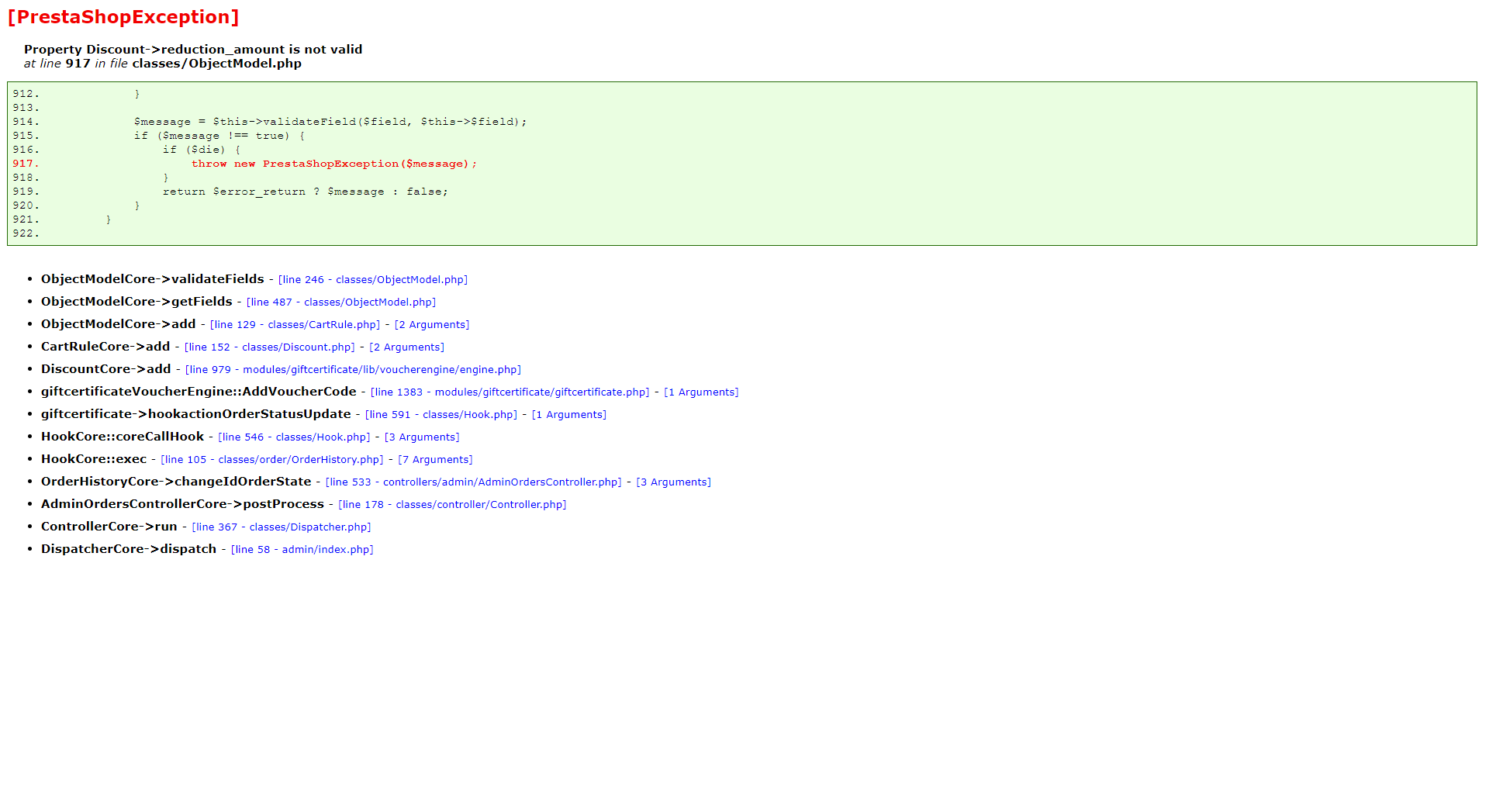1489x812 pixels.
Task: Click the red 'throw new PrestaShopException' code line
Action: click(x=334, y=164)
